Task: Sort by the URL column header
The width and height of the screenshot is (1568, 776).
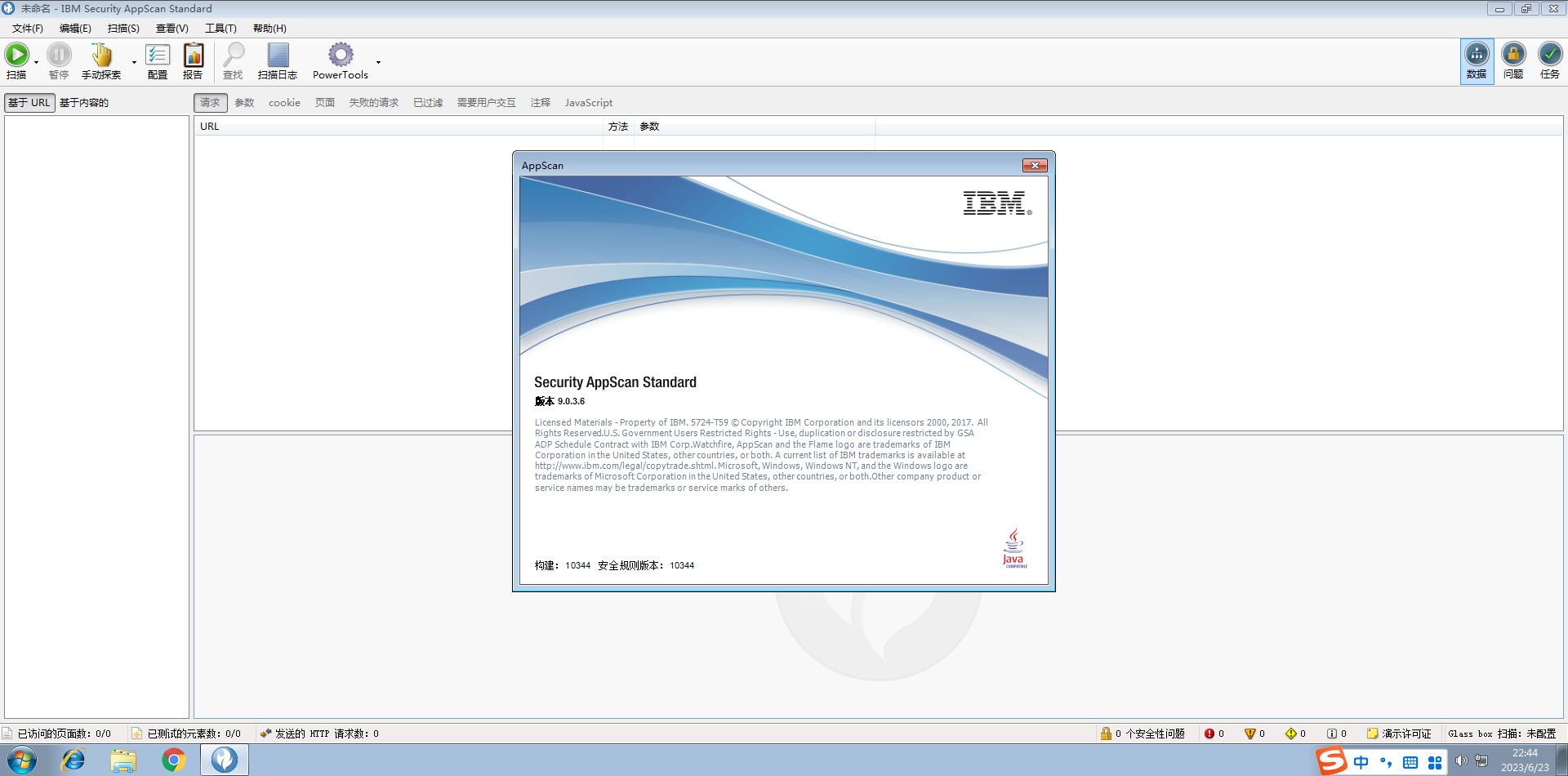Action: pyautogui.click(x=399, y=127)
